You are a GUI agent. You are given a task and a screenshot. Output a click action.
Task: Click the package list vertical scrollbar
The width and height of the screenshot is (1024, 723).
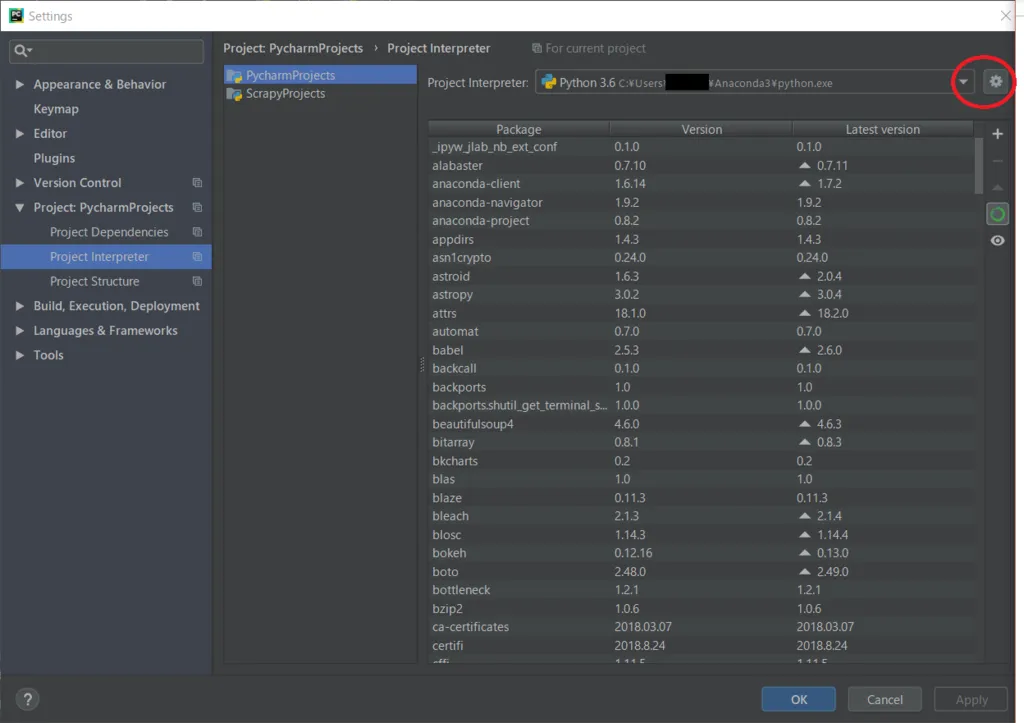click(x=978, y=167)
